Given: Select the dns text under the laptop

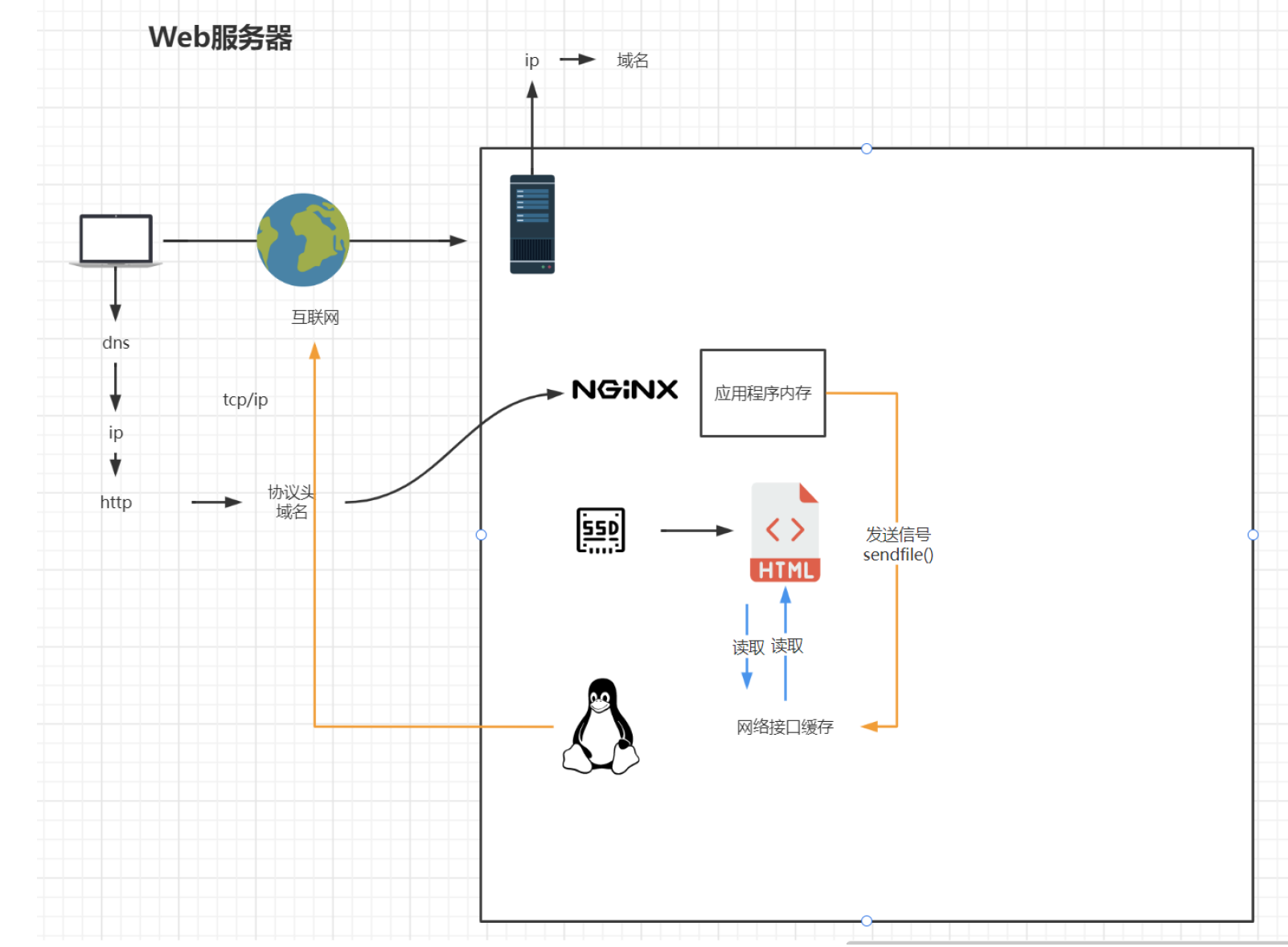Looking at the screenshot, I should tap(116, 342).
